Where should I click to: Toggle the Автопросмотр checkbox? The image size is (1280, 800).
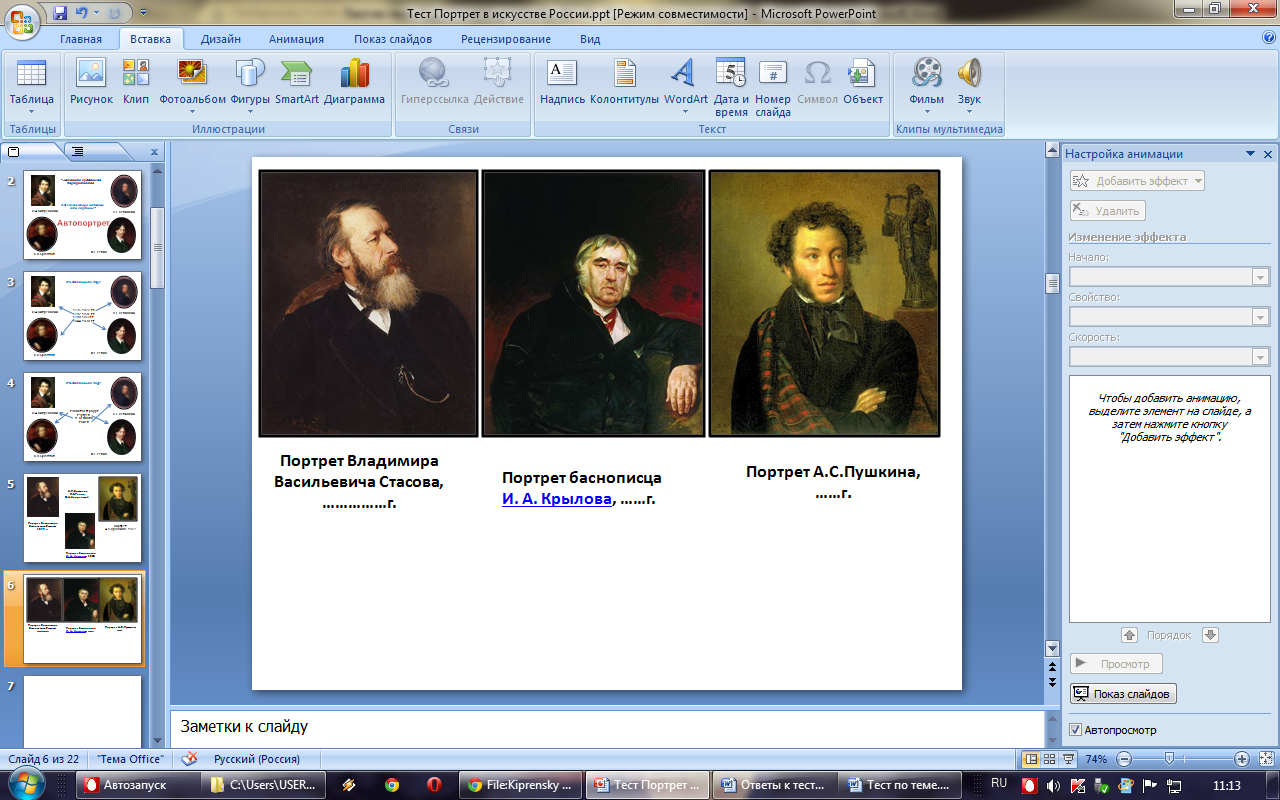1076,729
